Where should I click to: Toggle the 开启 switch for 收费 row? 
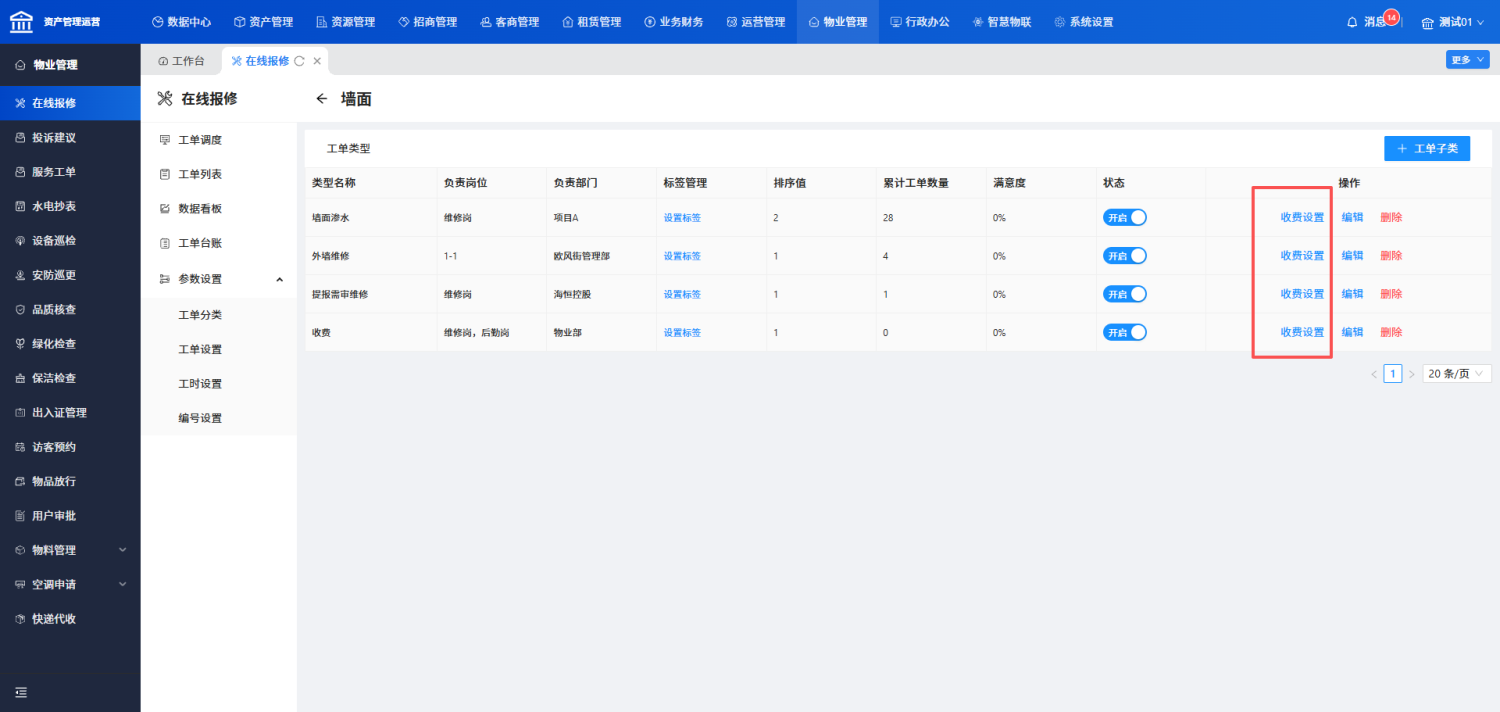pos(1125,332)
